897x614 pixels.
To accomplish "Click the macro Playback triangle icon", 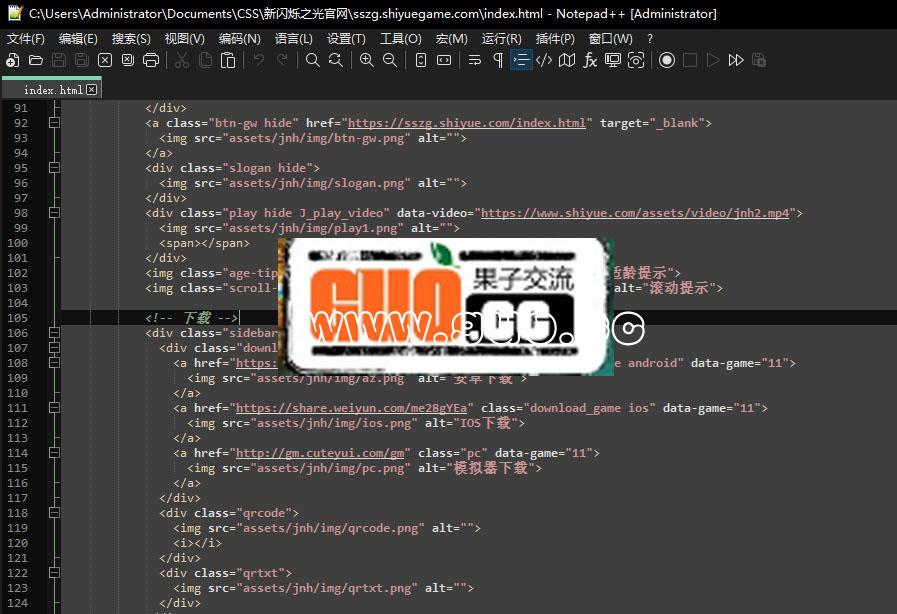I will (713, 60).
